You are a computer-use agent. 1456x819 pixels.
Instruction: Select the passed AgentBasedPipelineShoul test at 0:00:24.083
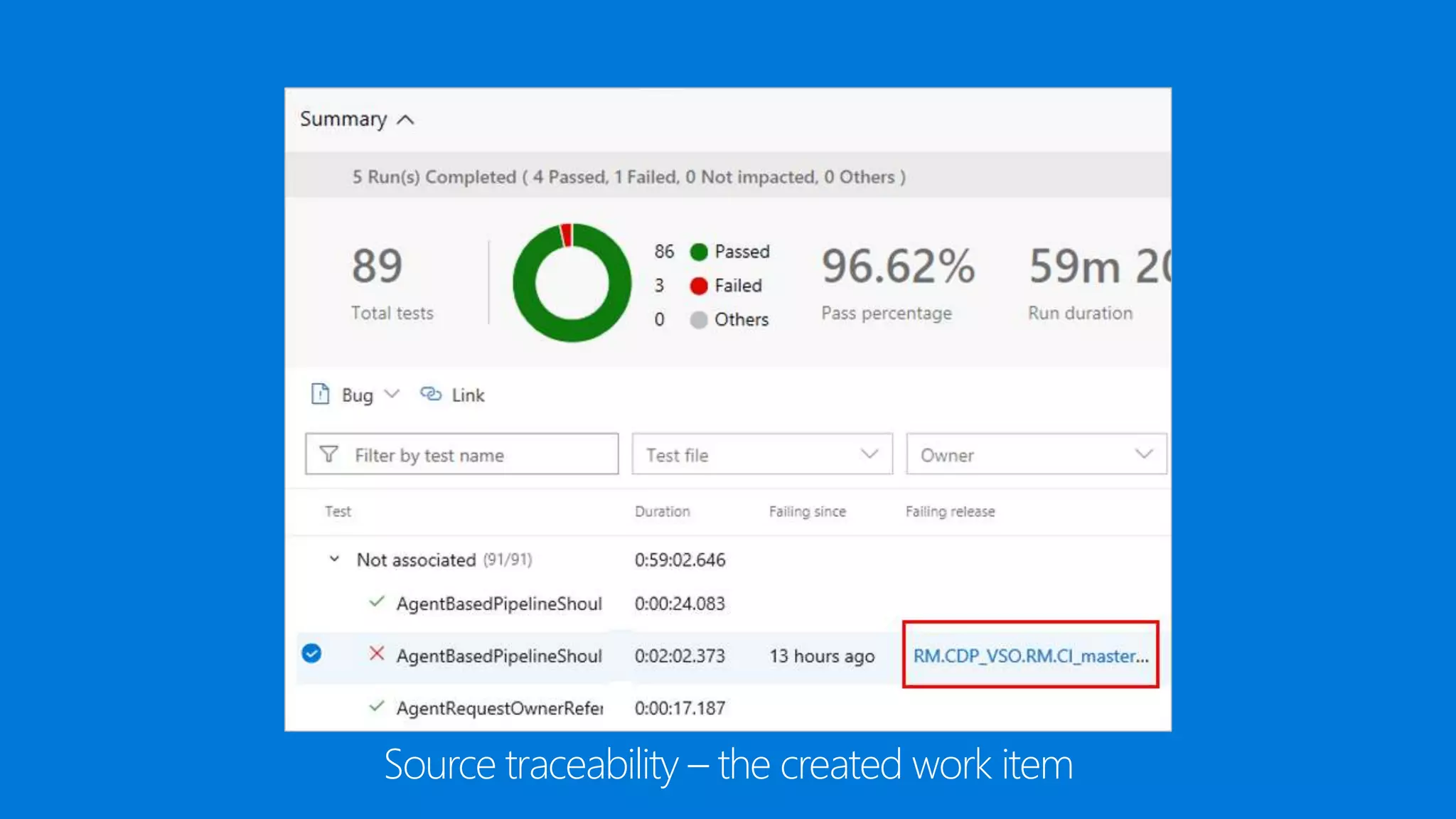[499, 604]
